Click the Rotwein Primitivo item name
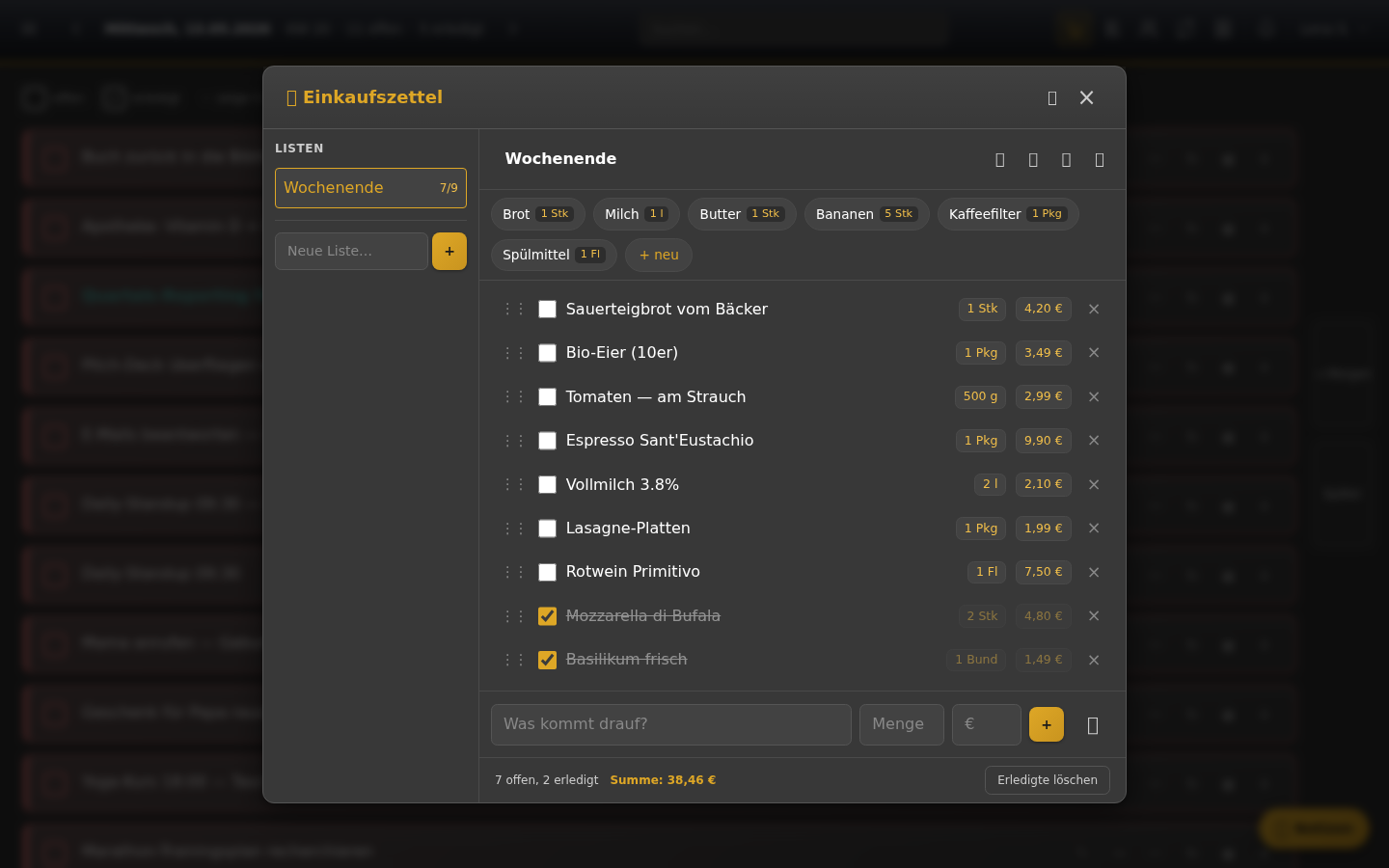1389x868 pixels. (633, 572)
